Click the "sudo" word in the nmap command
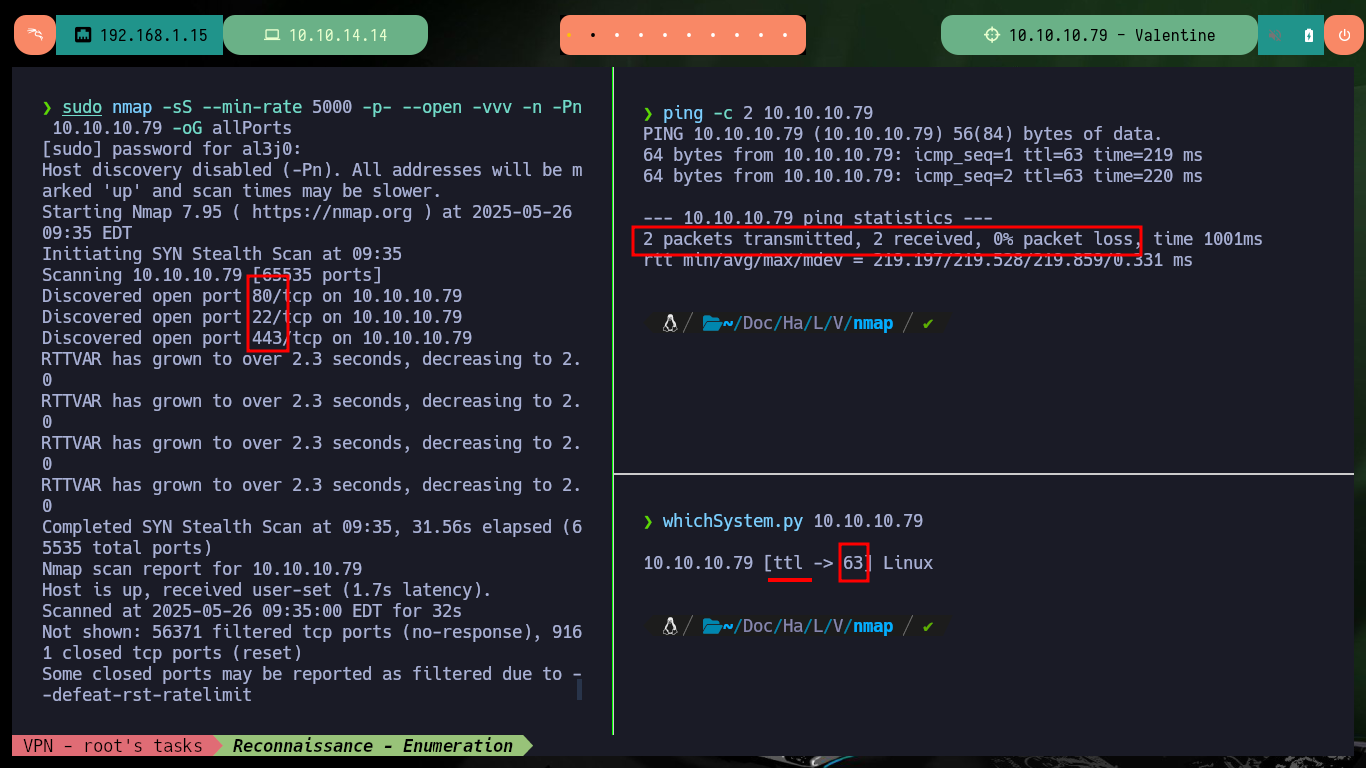The image size is (1366, 768). (x=82, y=107)
